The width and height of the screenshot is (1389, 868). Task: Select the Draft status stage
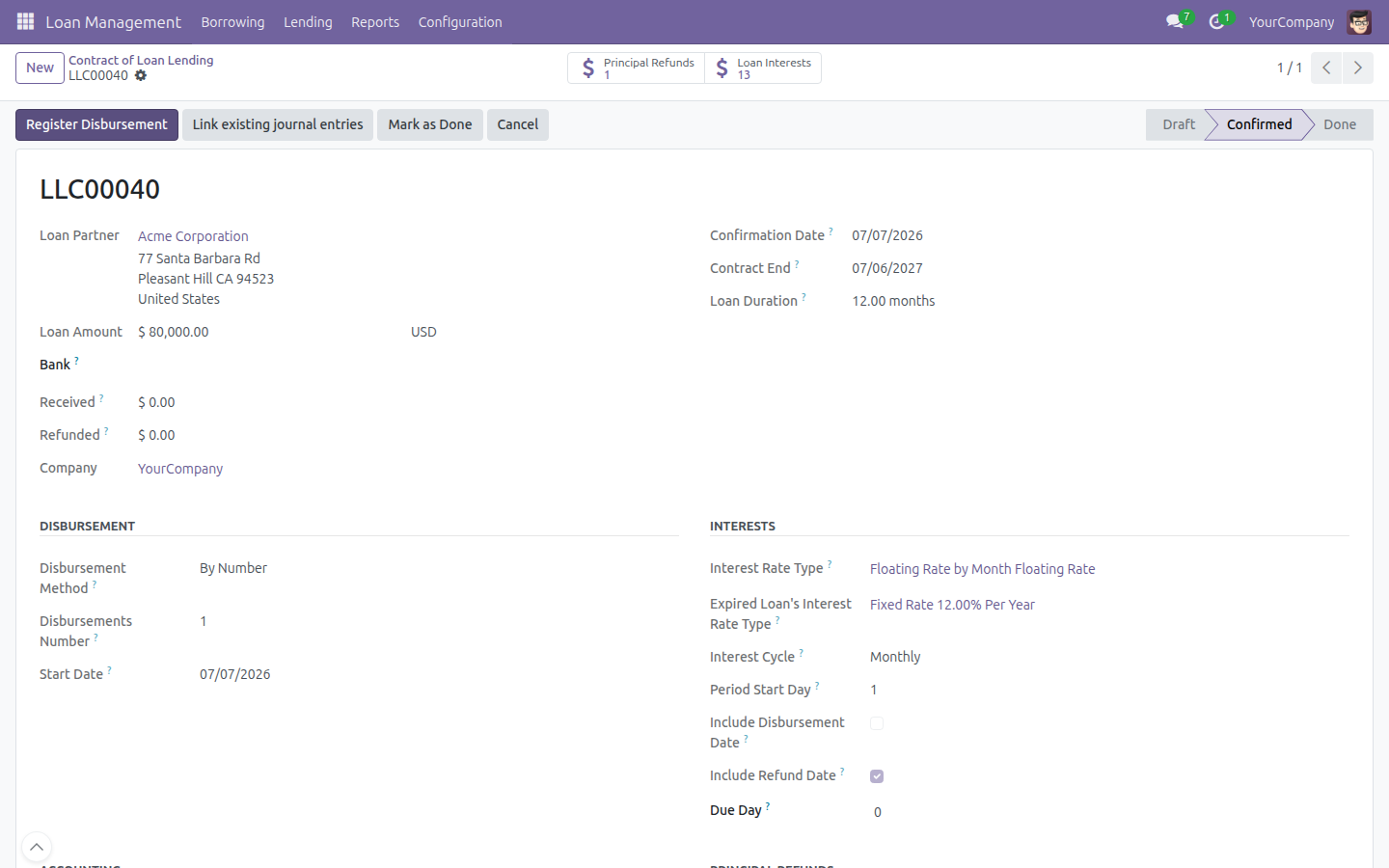1179,124
